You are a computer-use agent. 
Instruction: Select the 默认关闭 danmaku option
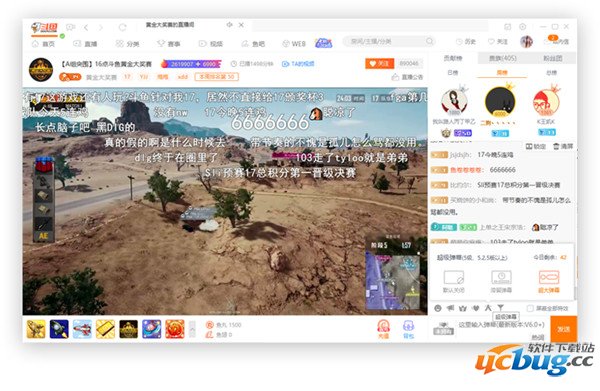(x=454, y=281)
